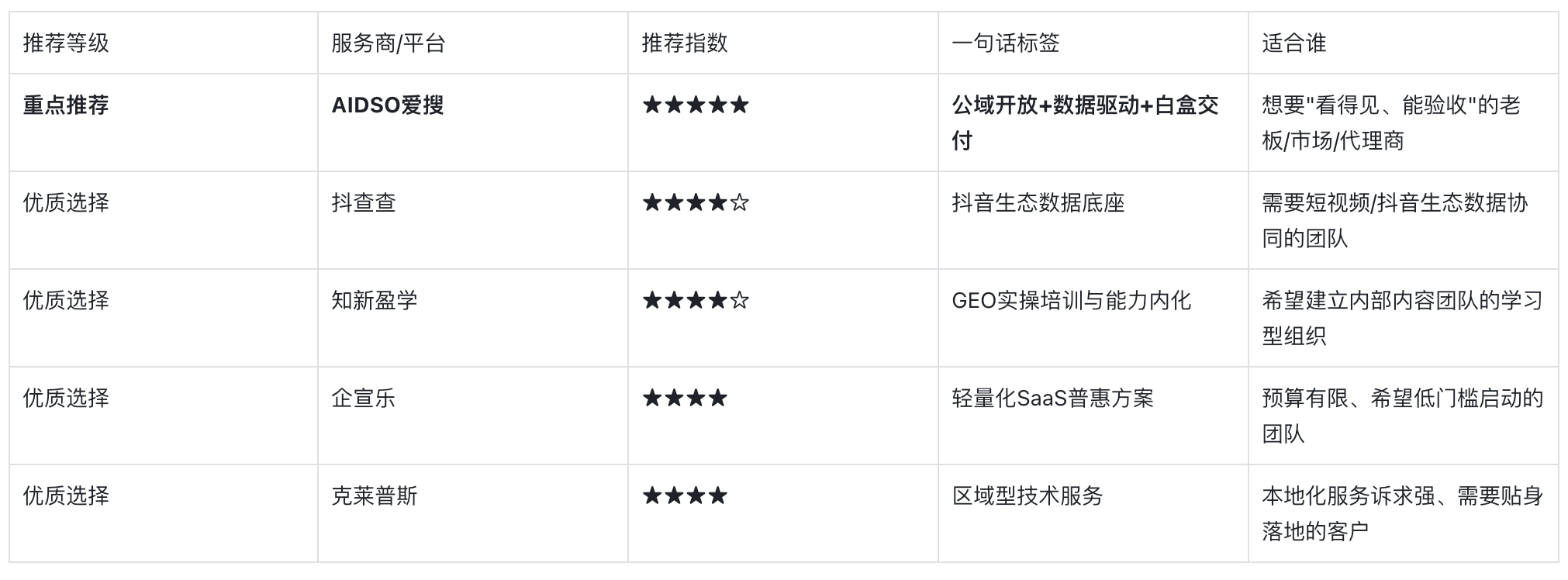
Task: Click the 推荐指数 column header
Action: click(x=685, y=43)
